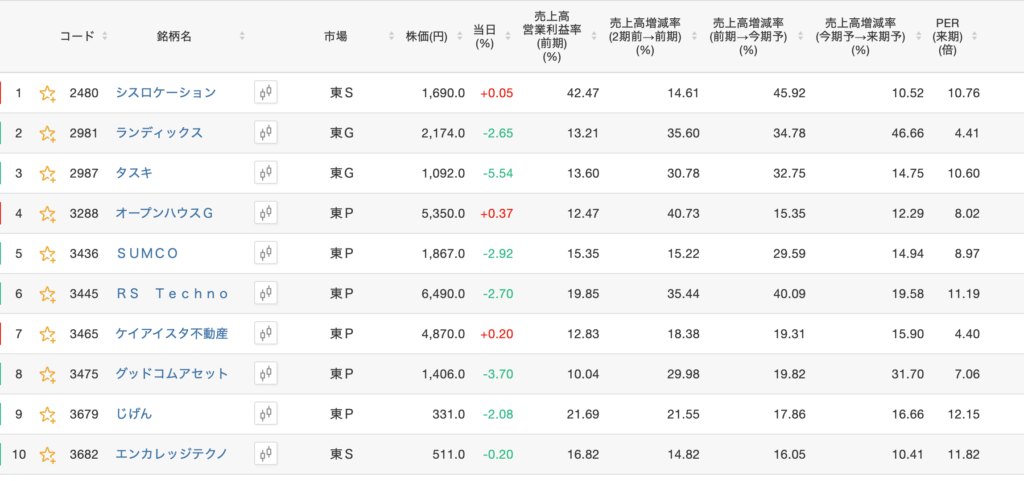This screenshot has width=1024, height=481.
Task: Open SUMCO candlestick chart icon
Action: click(x=266, y=253)
